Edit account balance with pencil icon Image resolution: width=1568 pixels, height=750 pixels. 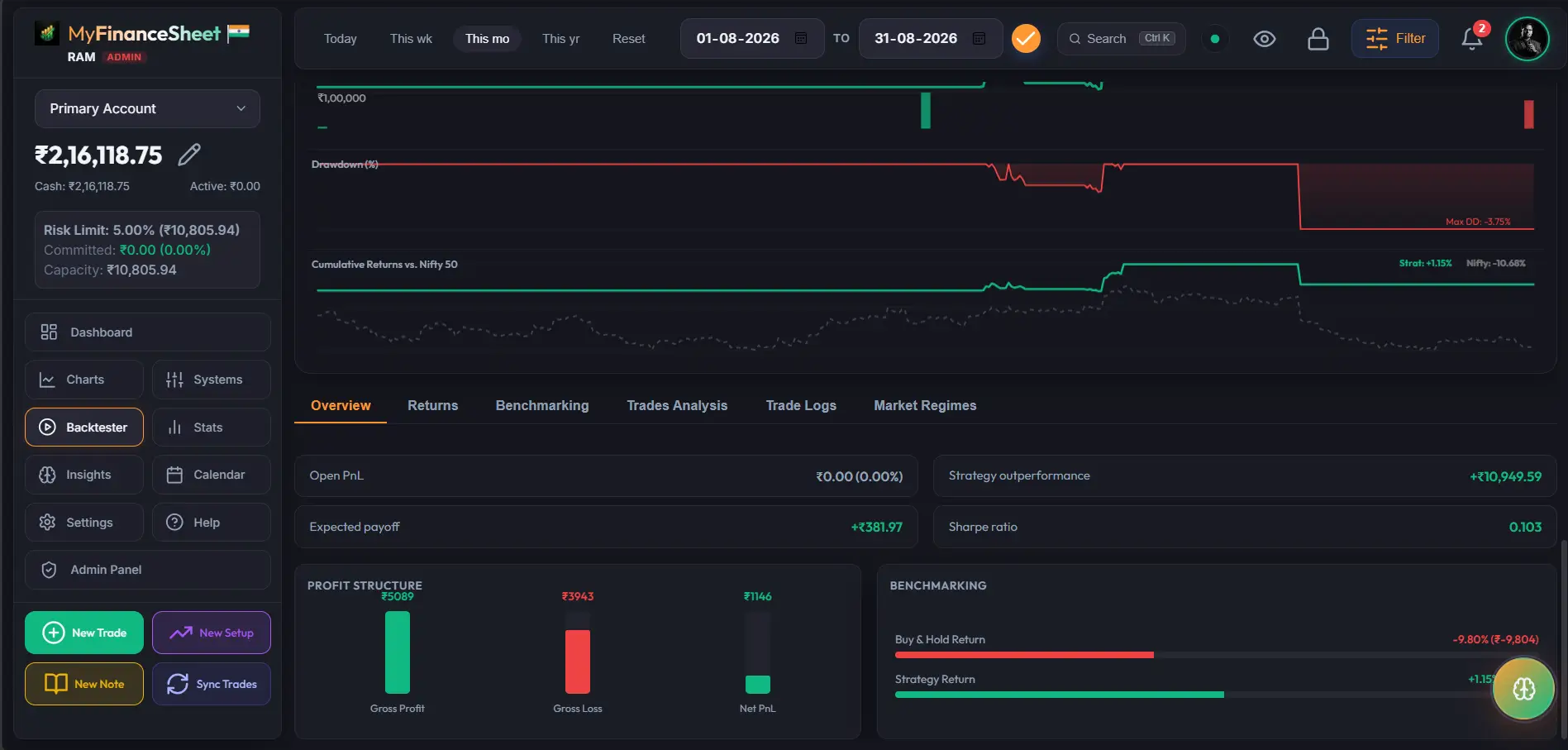189,155
